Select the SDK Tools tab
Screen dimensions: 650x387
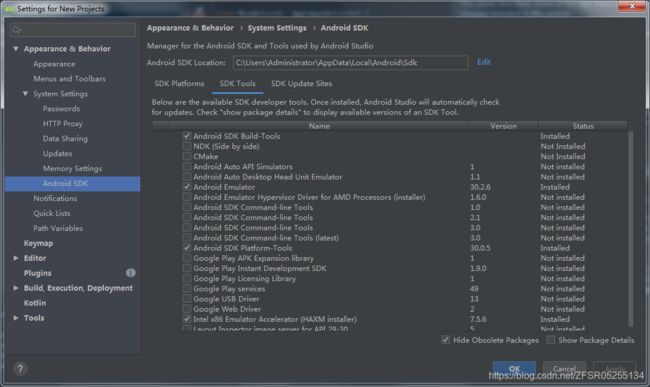[x=238, y=84]
